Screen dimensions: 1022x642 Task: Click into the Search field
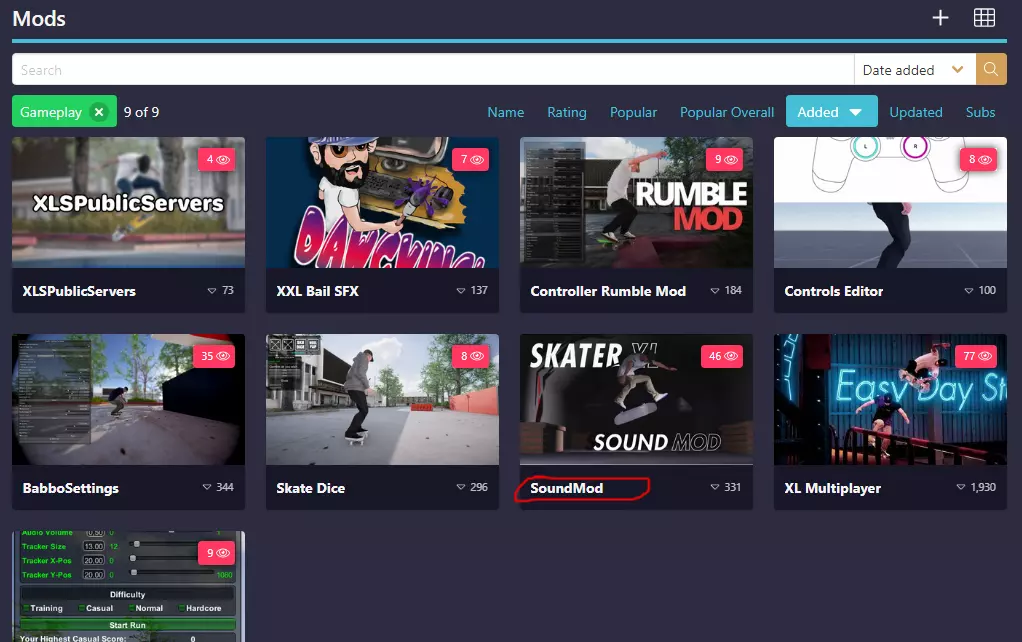(433, 69)
